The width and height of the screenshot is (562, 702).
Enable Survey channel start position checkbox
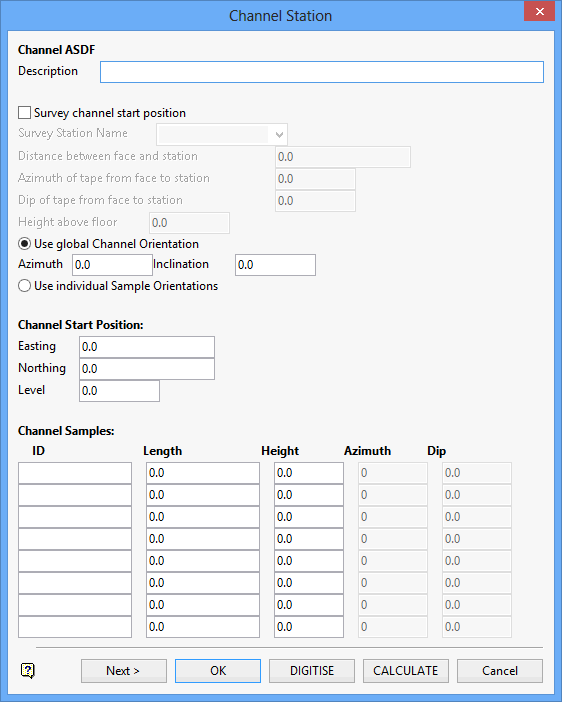[x=25, y=113]
